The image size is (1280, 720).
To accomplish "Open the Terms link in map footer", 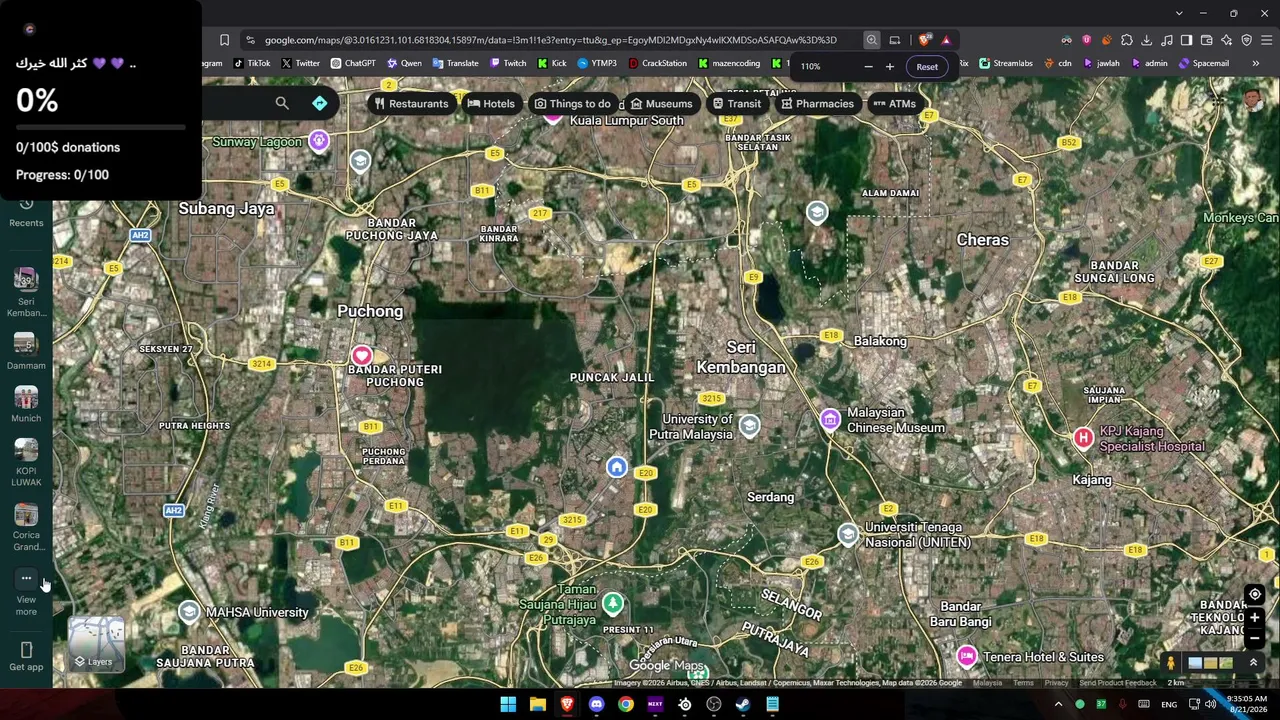I will (1023, 683).
